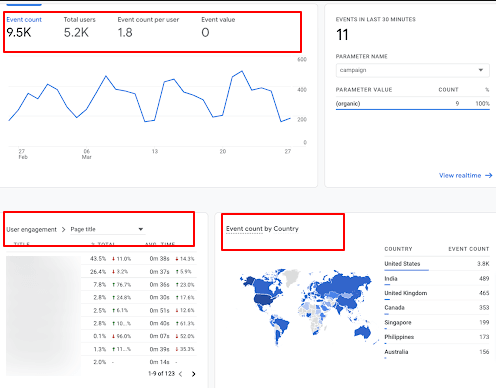Click the 3.8K event count value
Viewport: 496px width, 388px height.
click(x=483, y=264)
